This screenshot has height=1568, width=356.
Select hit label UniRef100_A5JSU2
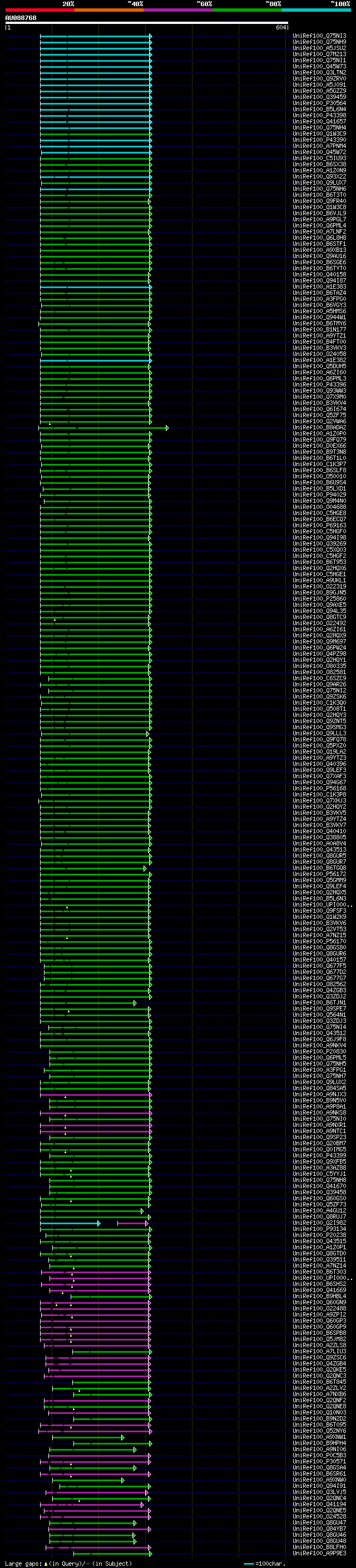point(319,48)
